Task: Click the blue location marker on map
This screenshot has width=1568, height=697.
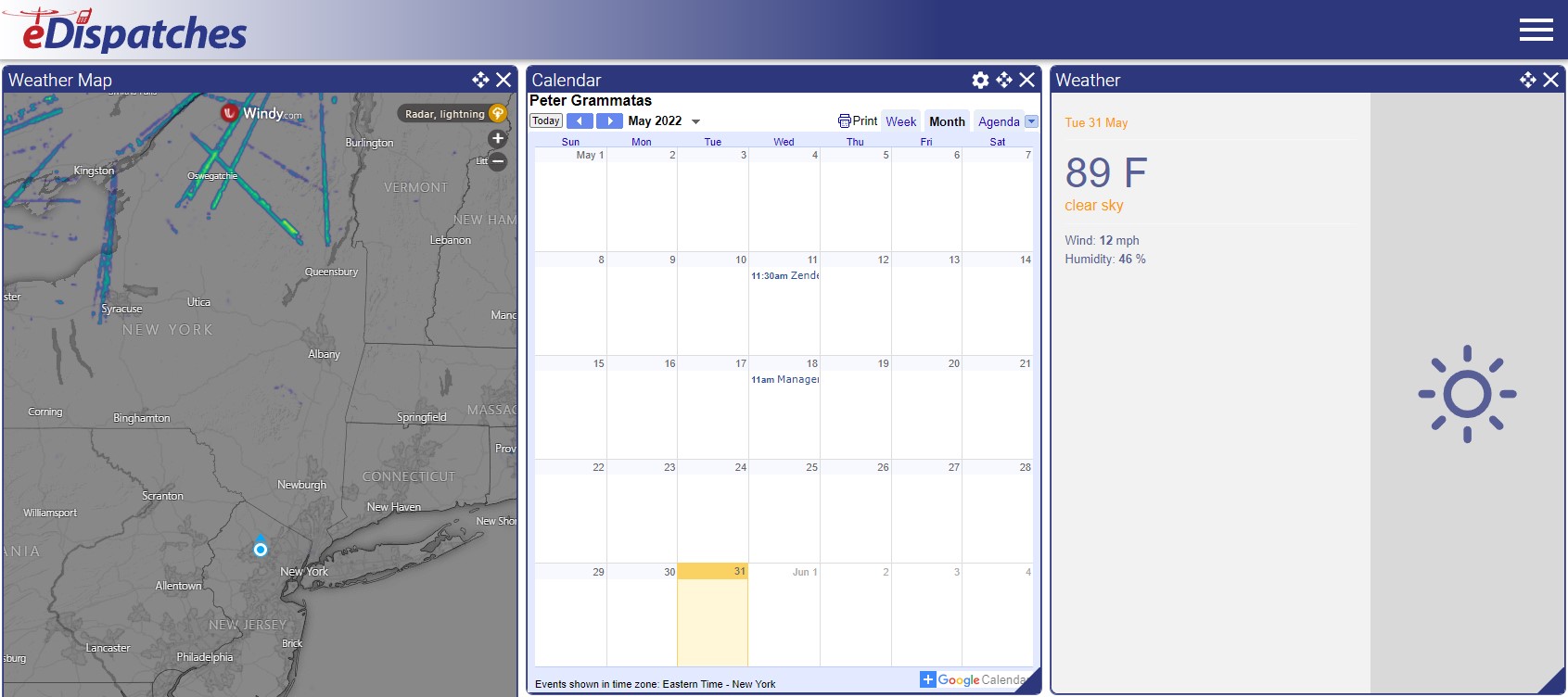Action: 261,546
